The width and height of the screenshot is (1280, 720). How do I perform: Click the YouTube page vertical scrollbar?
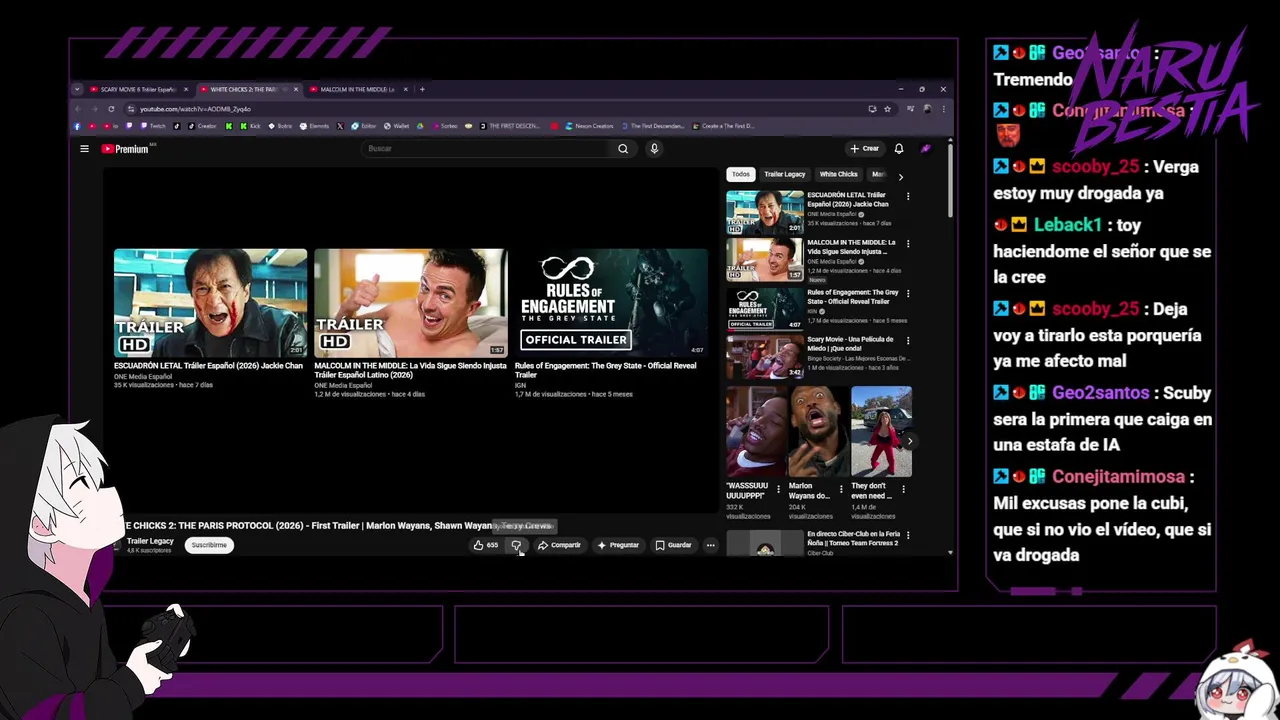(950, 180)
